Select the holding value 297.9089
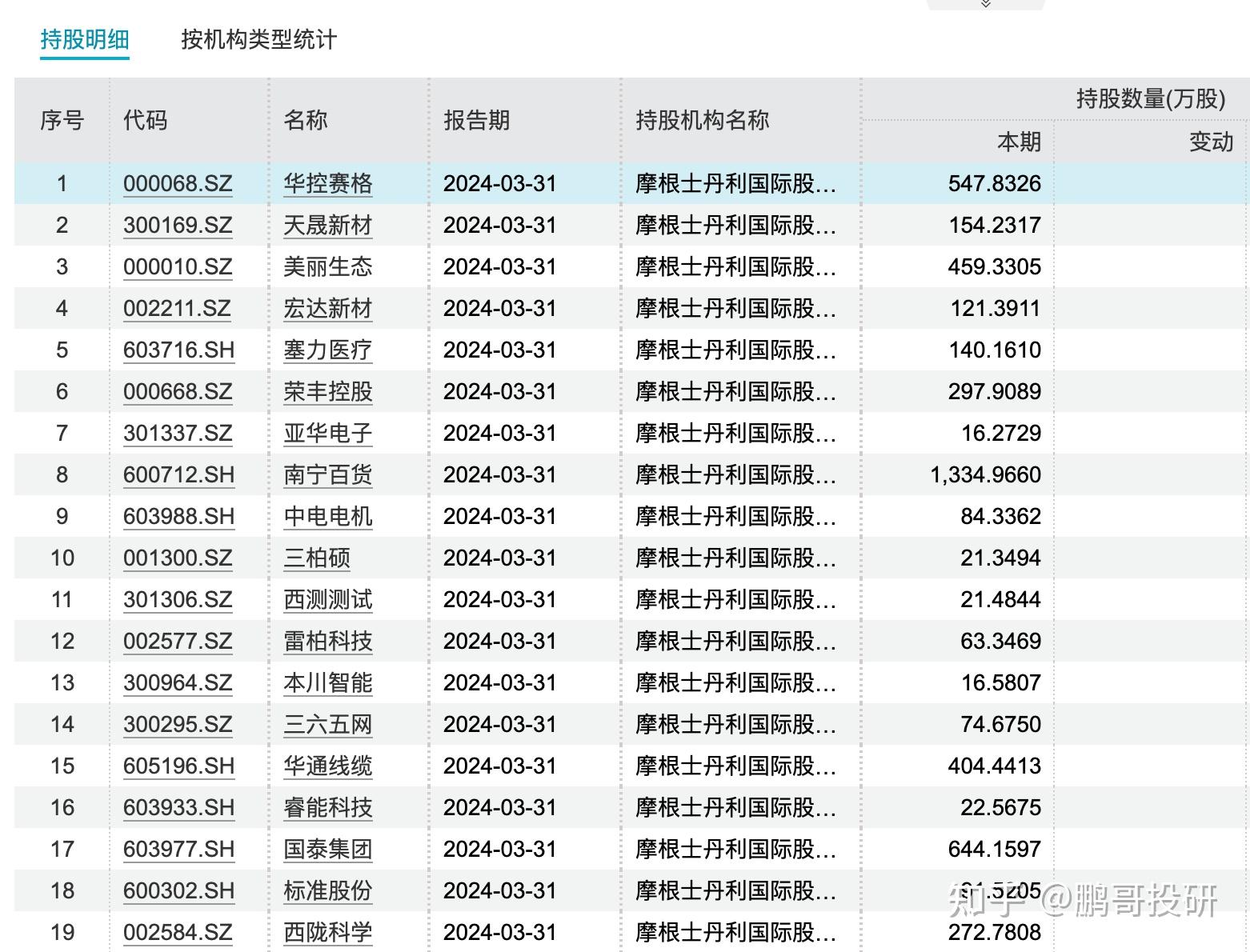Image resolution: width=1250 pixels, height=952 pixels. 995,391
